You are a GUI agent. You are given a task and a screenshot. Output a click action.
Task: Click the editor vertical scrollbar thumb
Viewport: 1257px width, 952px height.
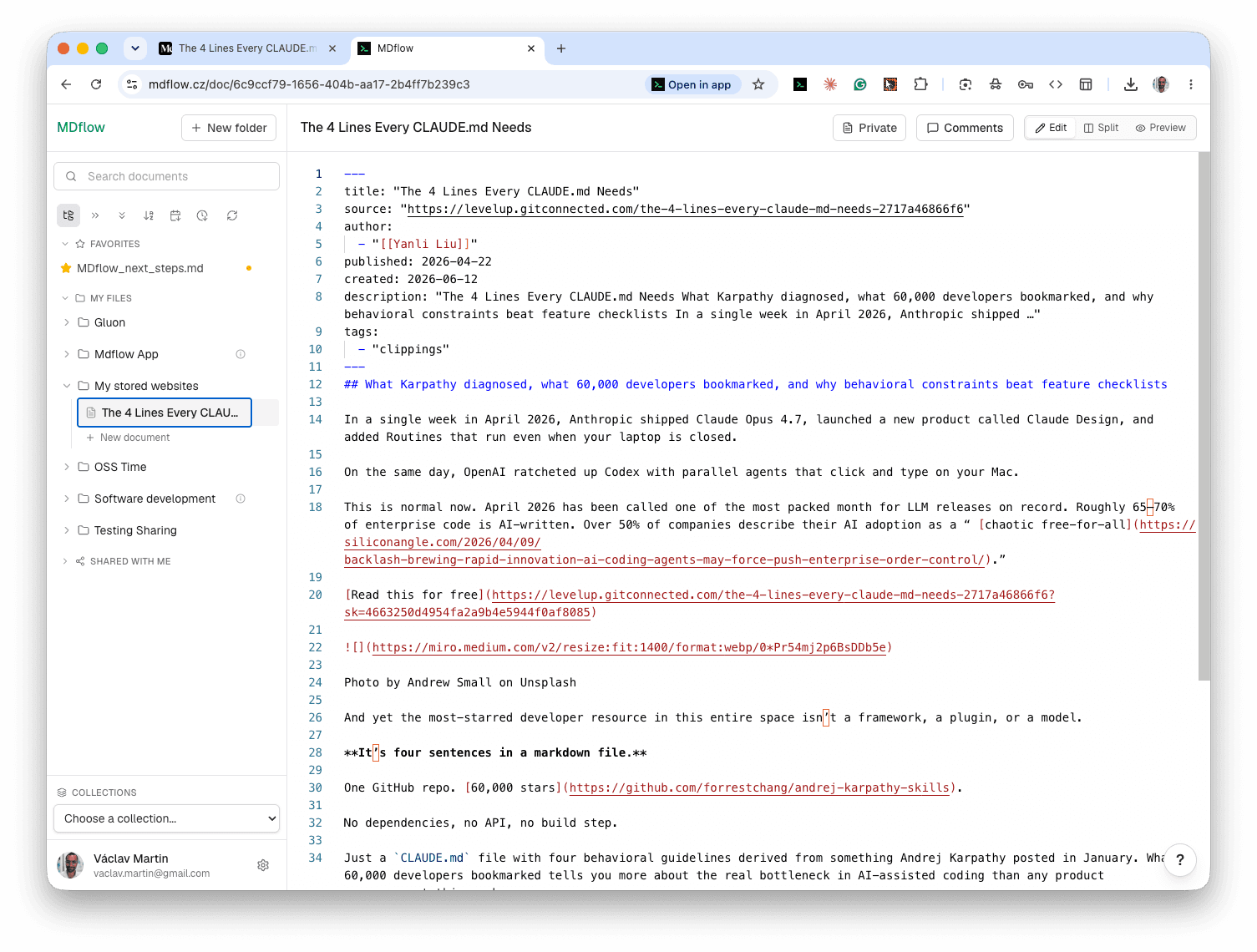[x=1204, y=416]
